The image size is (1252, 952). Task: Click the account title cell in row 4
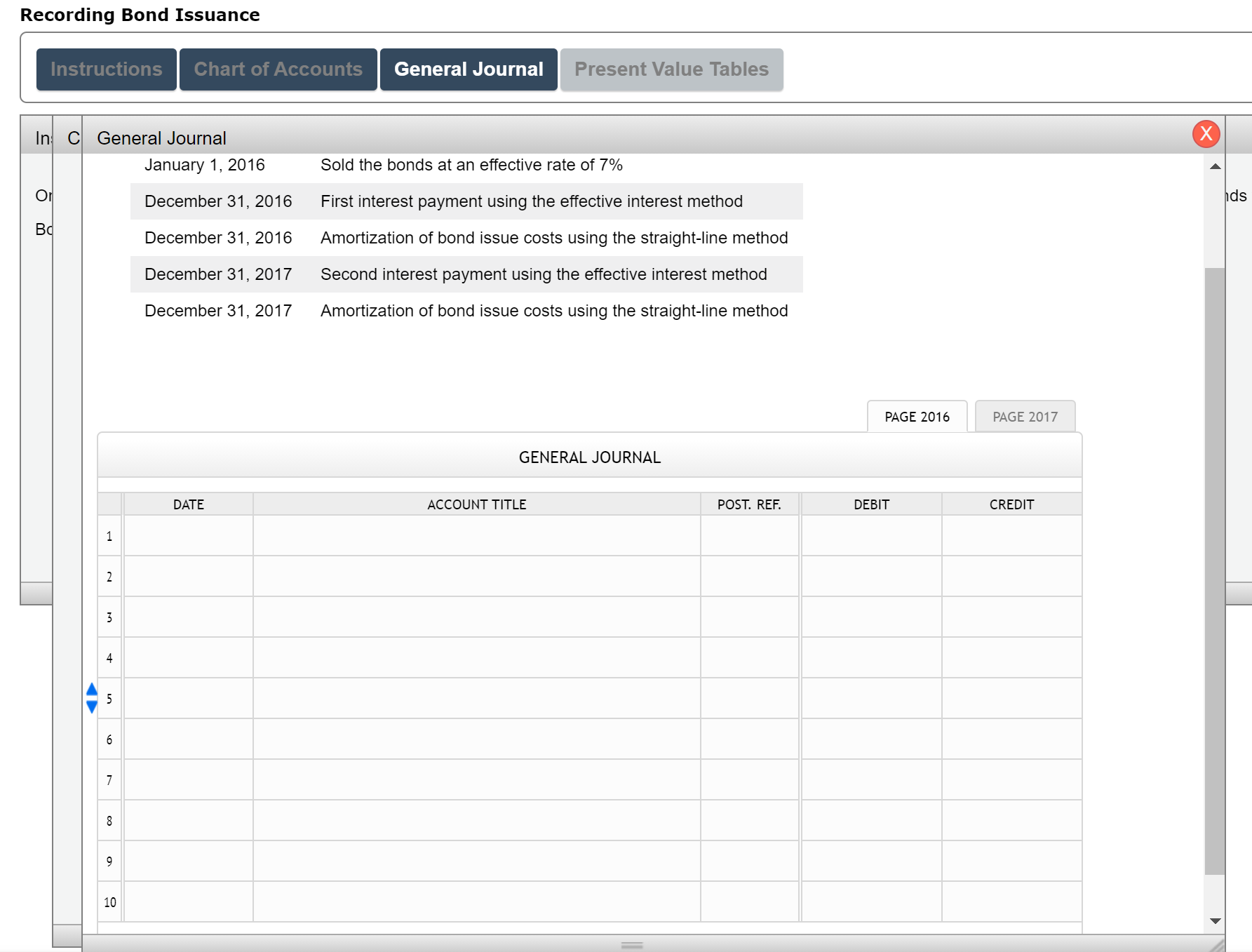coord(477,658)
